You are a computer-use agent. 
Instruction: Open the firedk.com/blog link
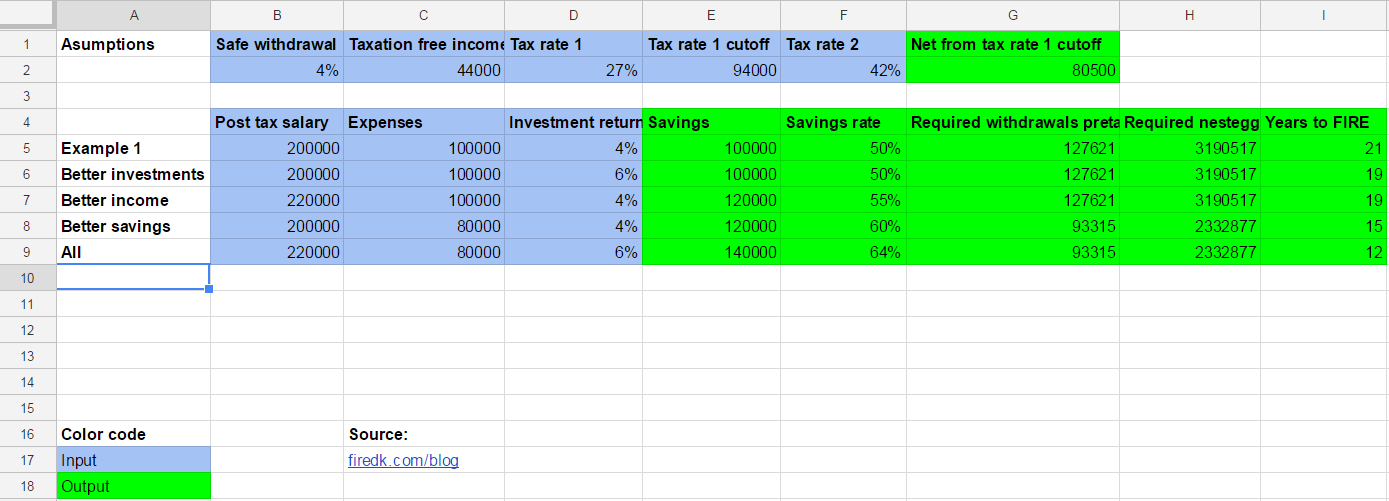403,461
